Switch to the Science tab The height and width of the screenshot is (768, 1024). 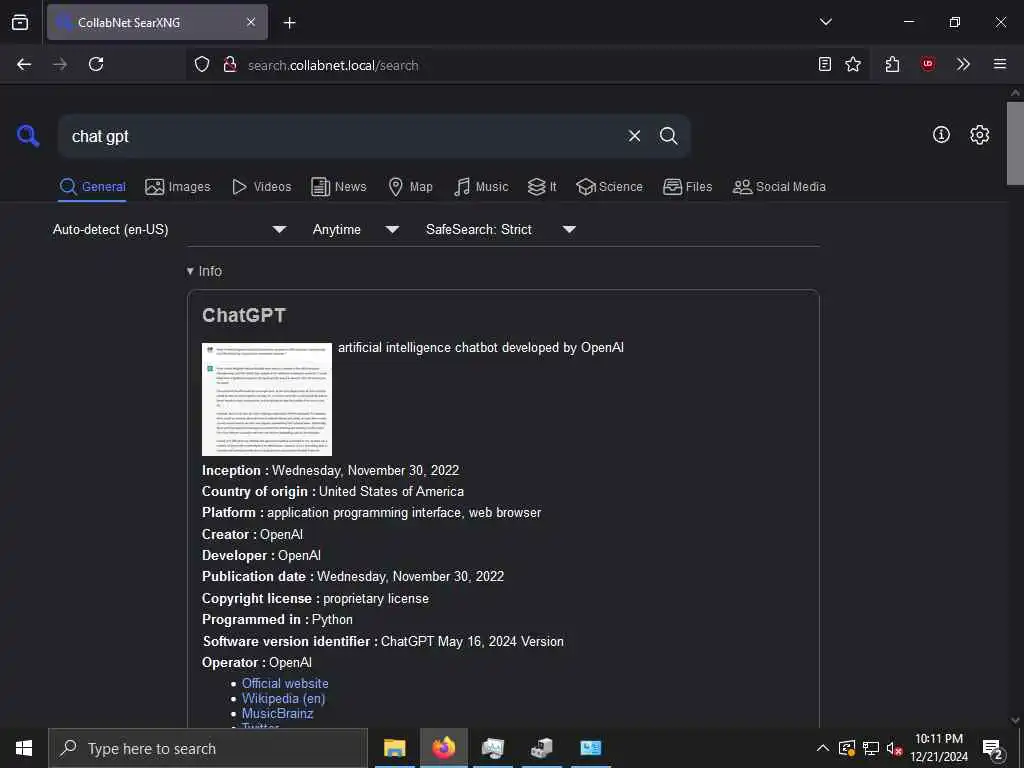[609, 187]
